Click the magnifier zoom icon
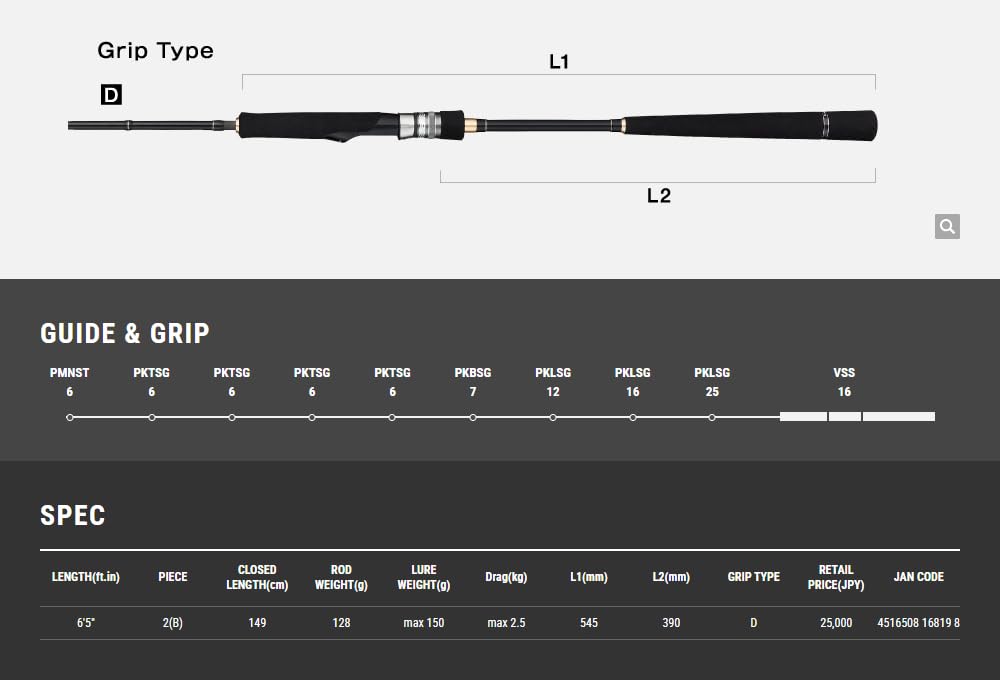The width and height of the screenshot is (1000, 680). pos(947,226)
